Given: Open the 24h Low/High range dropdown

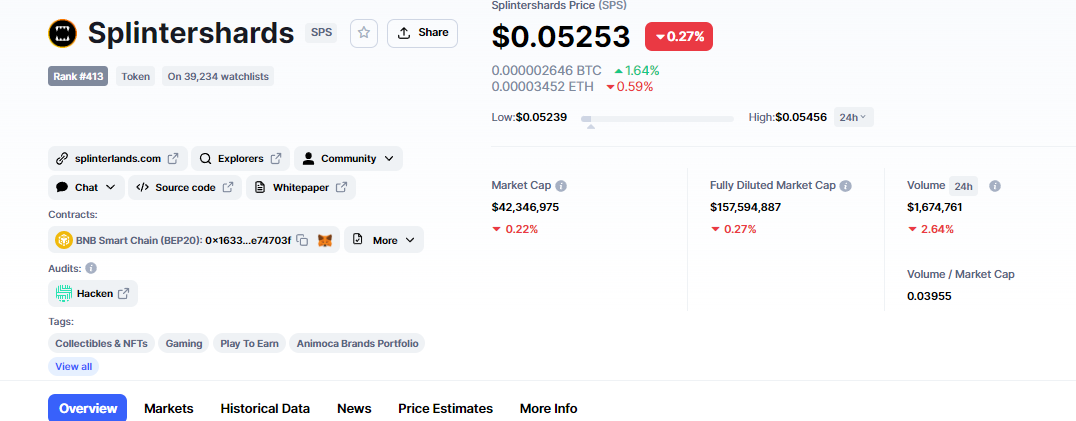Looking at the screenshot, I should coord(853,117).
